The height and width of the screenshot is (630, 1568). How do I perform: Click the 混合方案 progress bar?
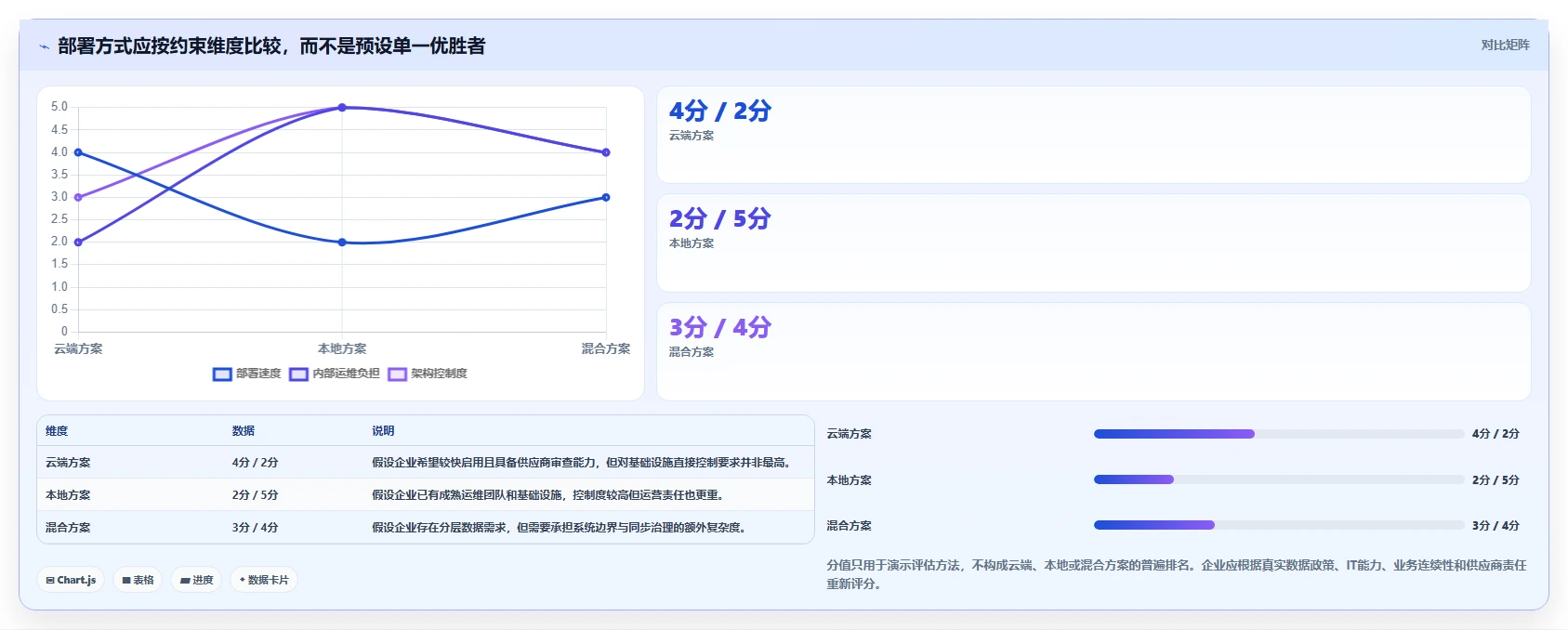pos(1279,525)
